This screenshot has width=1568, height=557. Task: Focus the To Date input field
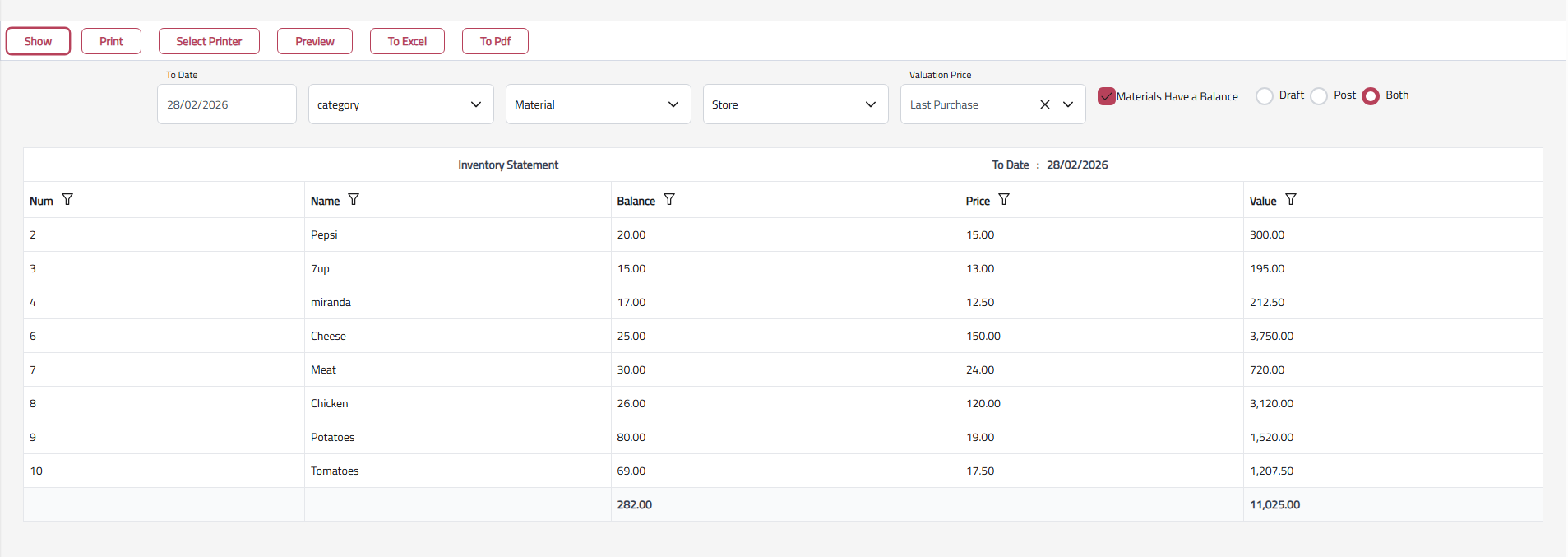[227, 104]
